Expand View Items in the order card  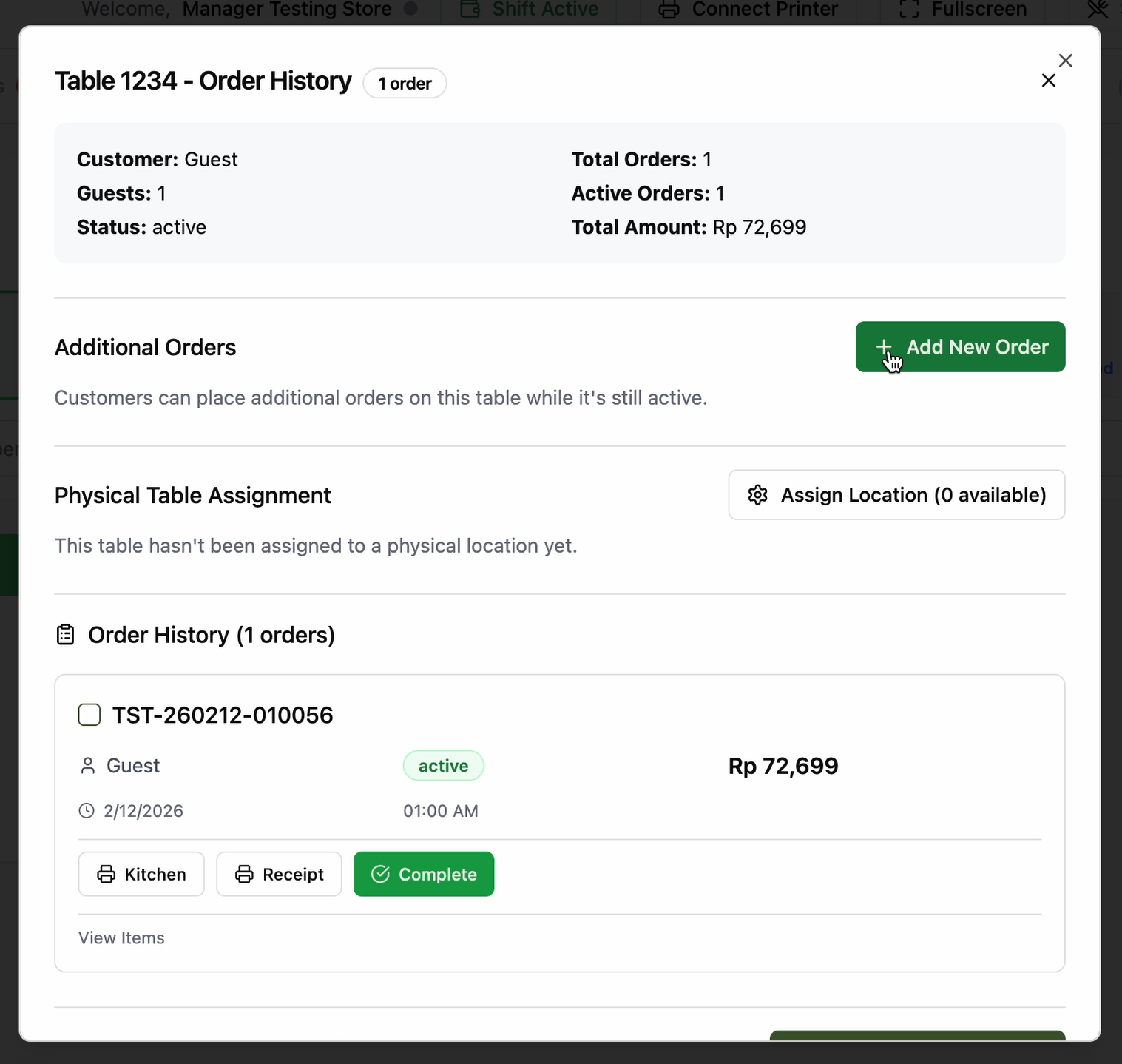coord(121,938)
